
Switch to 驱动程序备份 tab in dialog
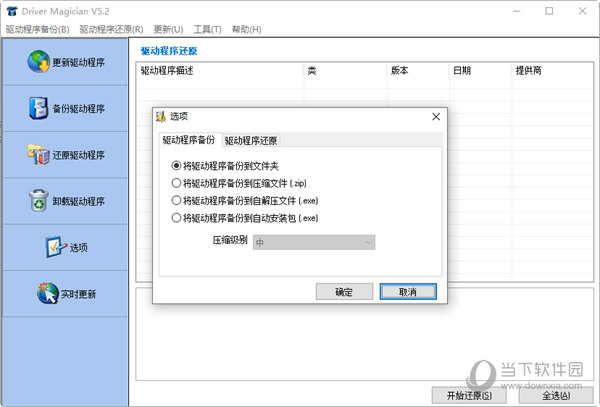click(x=189, y=140)
